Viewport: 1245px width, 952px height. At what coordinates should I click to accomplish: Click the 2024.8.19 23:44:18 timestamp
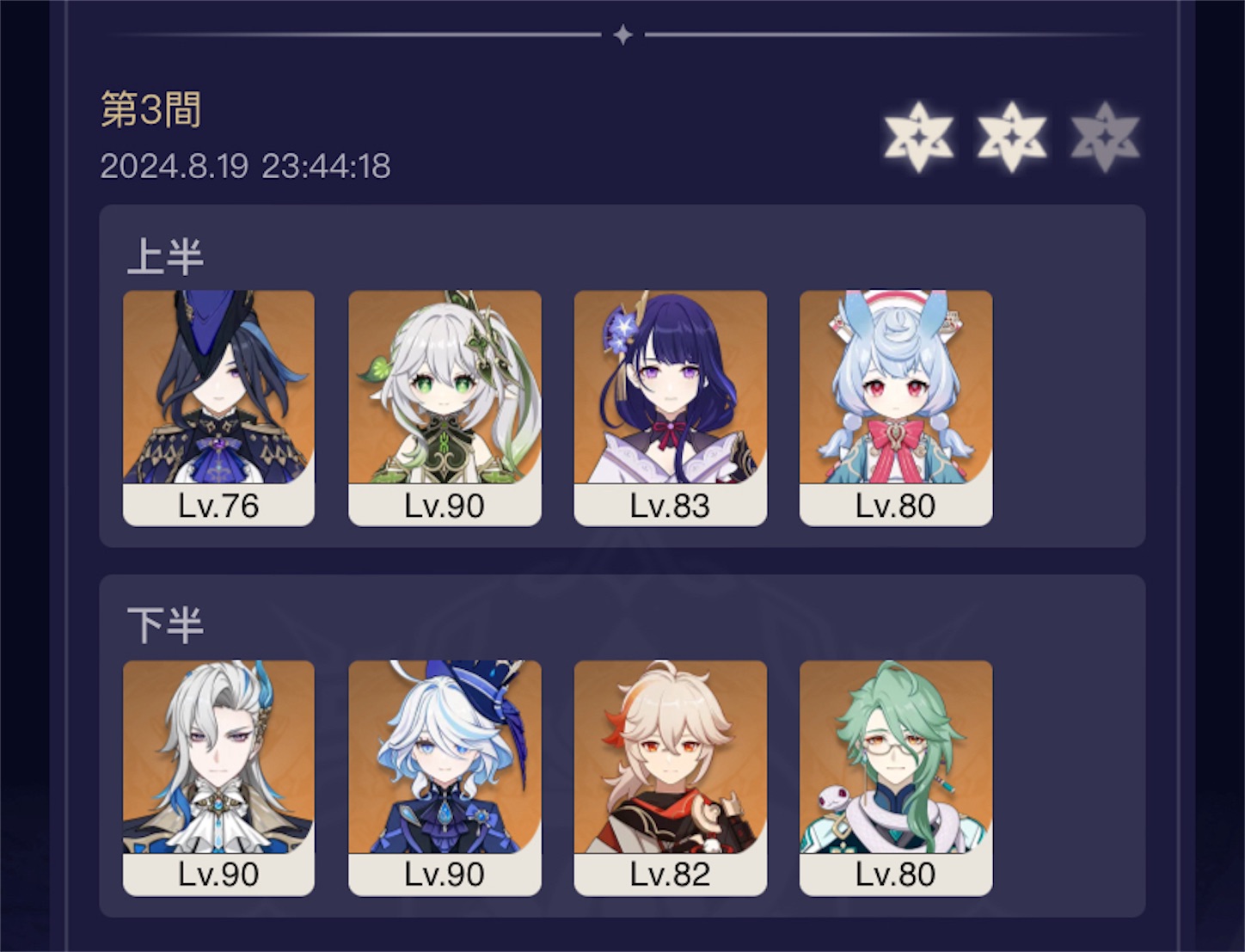coord(245,166)
